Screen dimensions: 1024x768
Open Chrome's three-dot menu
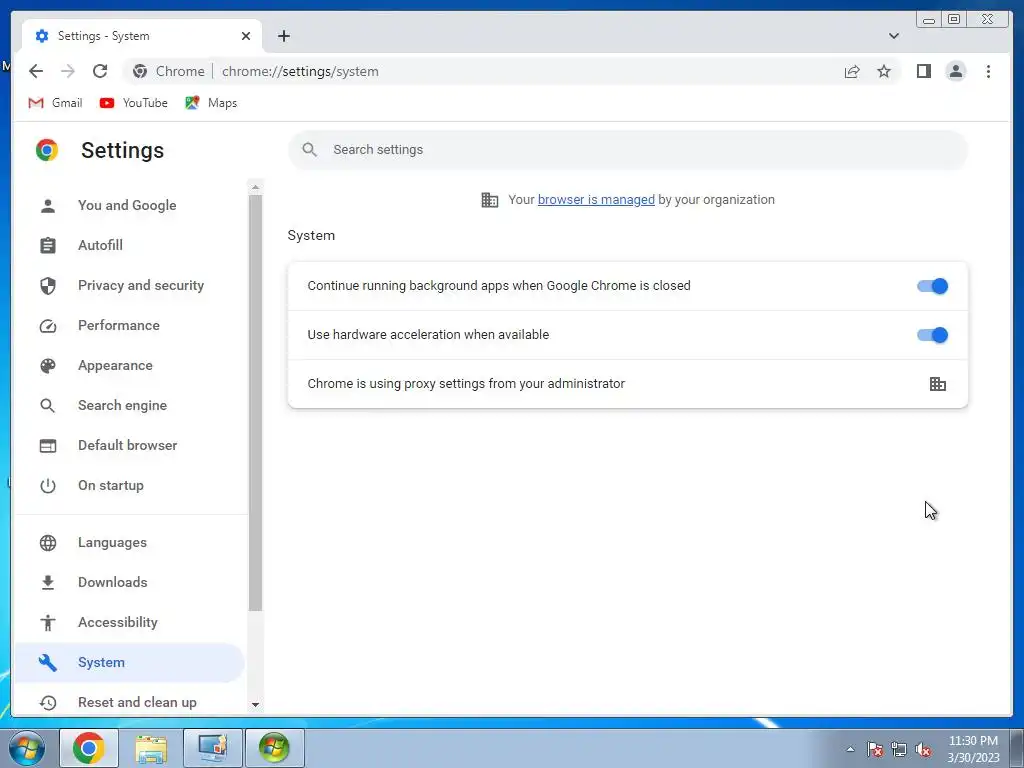(988, 71)
